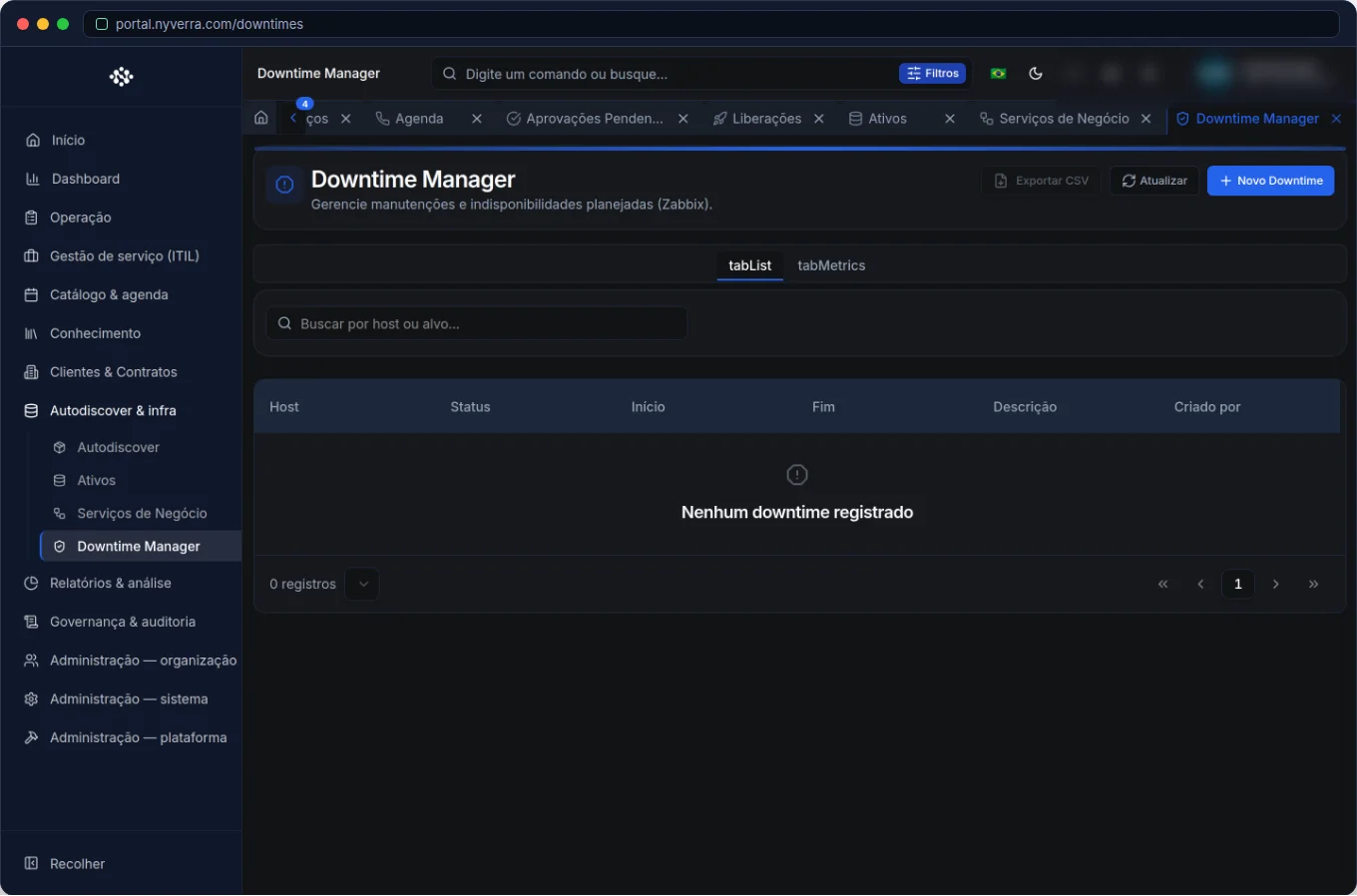Close the Serviços de Negócio tab
The height and width of the screenshot is (896, 1357).
pyautogui.click(x=1146, y=119)
